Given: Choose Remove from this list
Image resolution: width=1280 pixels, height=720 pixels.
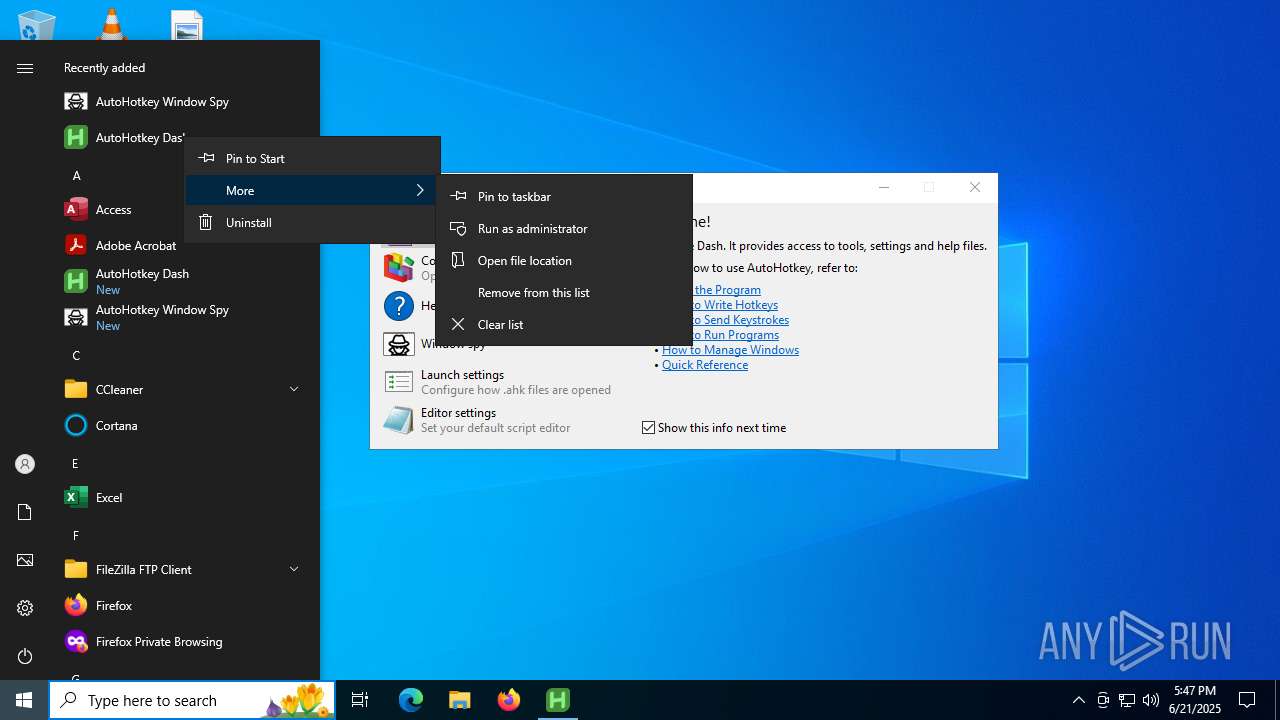Looking at the screenshot, I should click(564, 293).
